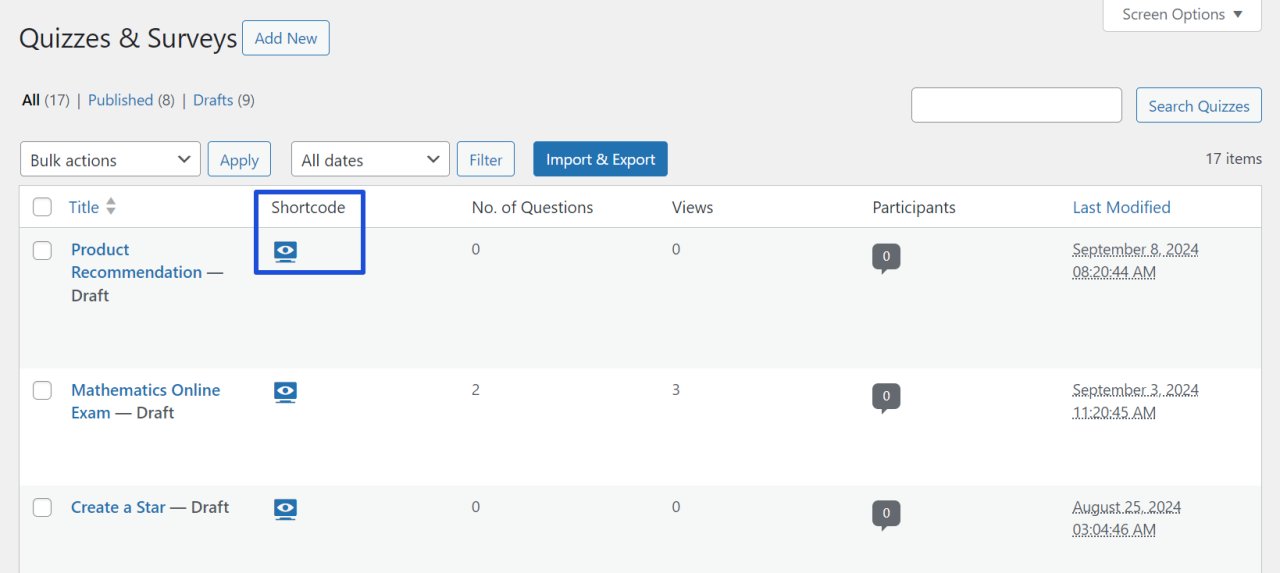
Task: Click the September 3, 2024 modified date
Action: pos(1135,400)
